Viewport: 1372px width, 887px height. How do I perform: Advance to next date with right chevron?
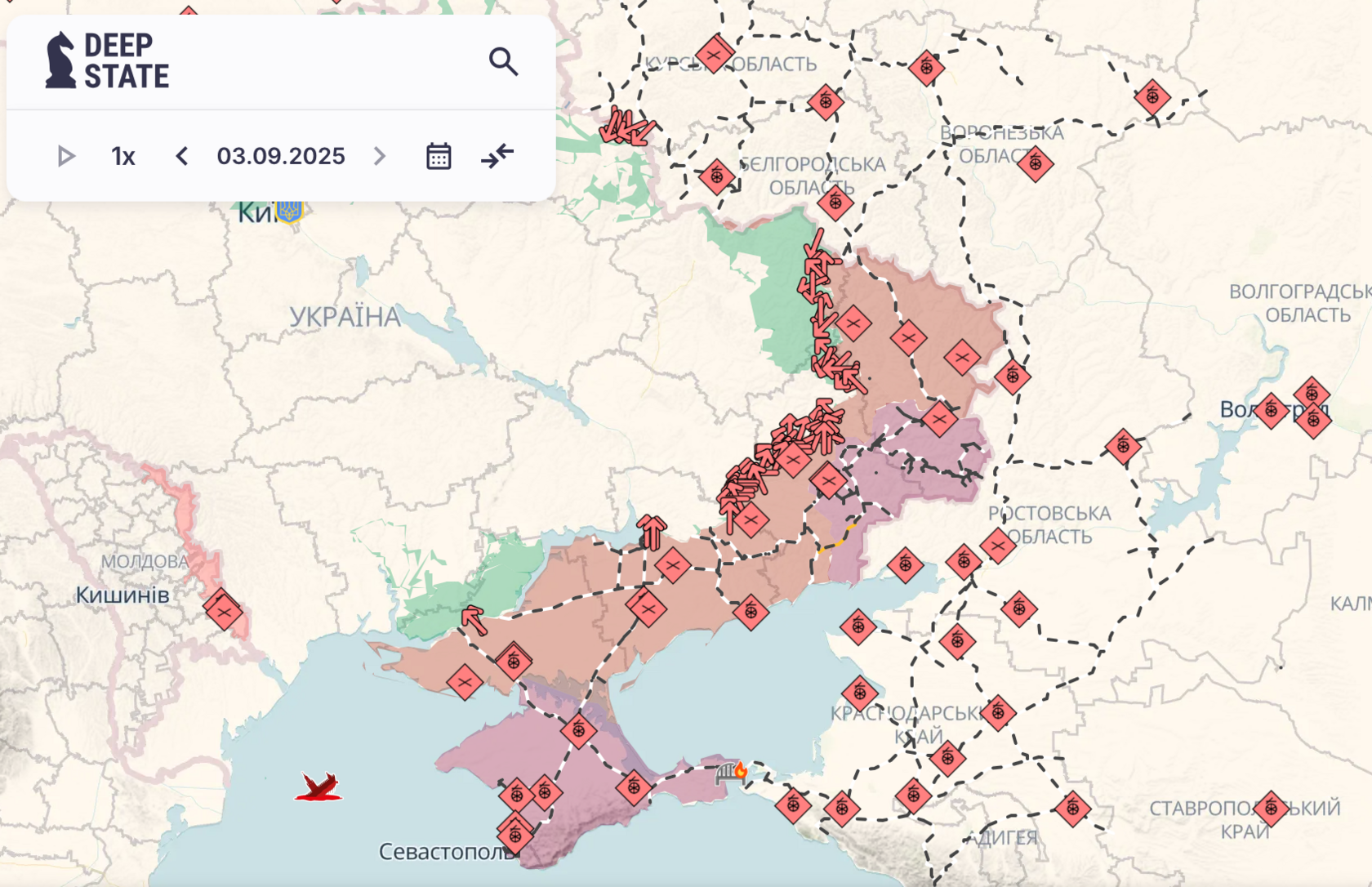pyautogui.click(x=380, y=156)
